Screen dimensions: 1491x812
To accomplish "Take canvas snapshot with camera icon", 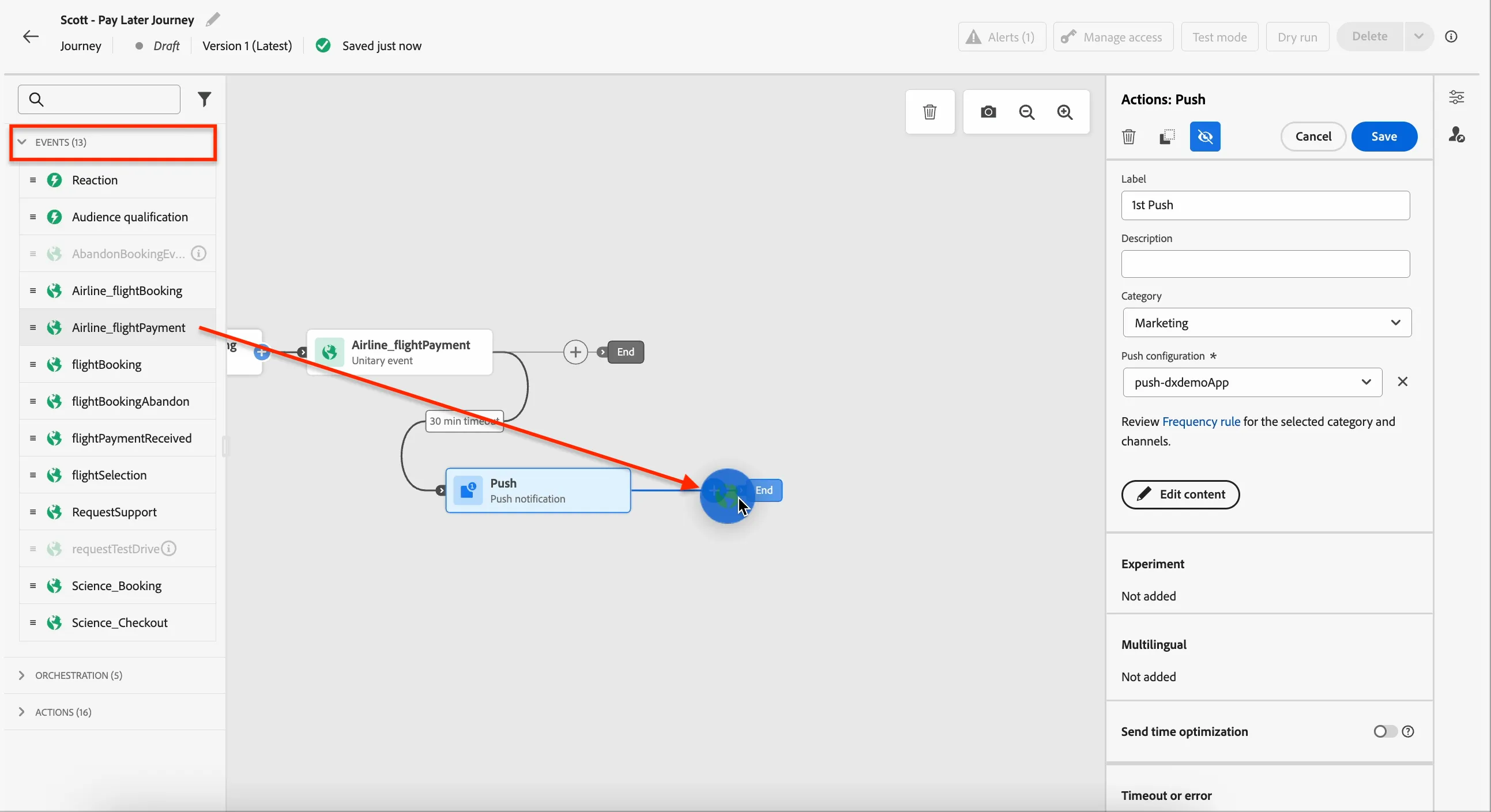I will click(x=989, y=112).
